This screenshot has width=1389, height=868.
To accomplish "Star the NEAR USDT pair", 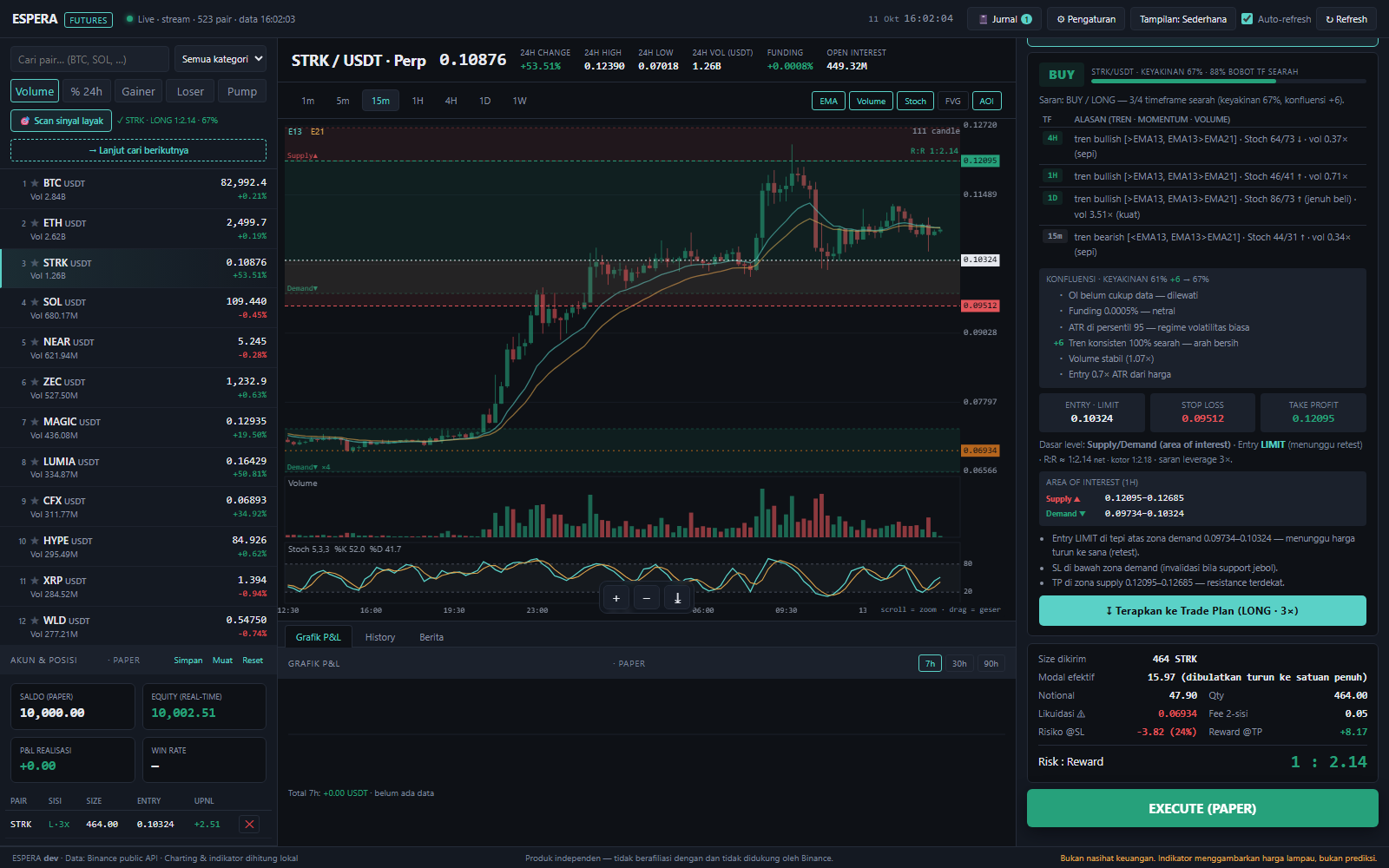I will 35,342.
